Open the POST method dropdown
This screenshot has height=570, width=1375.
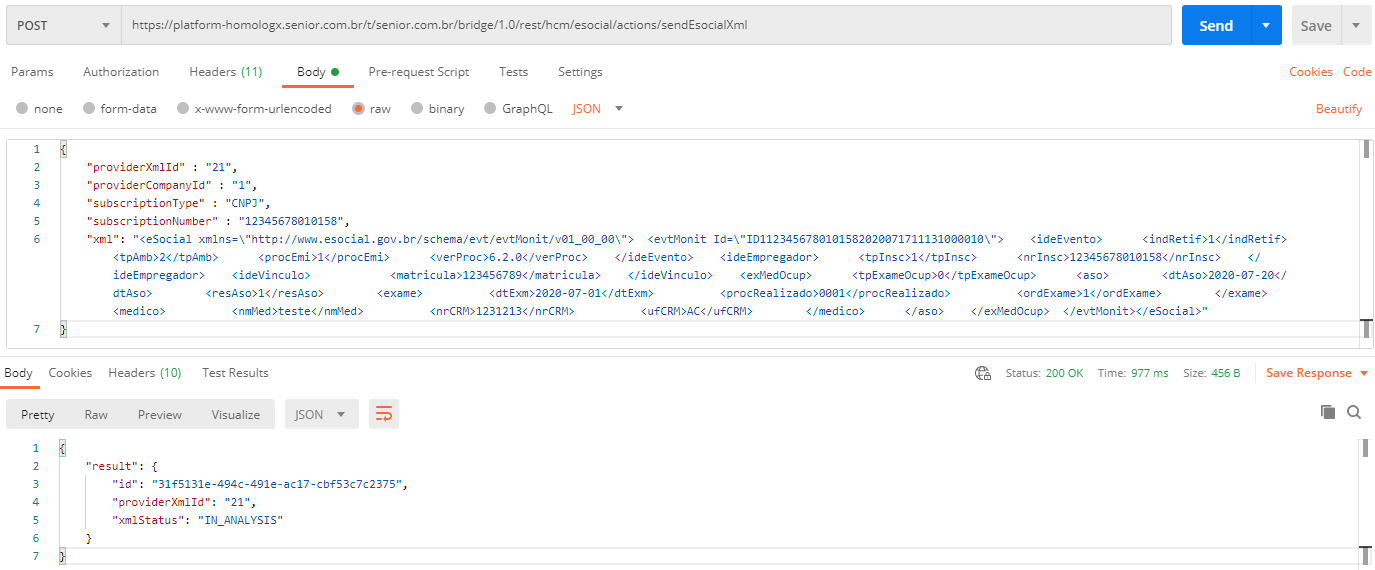pyautogui.click(x=62, y=26)
